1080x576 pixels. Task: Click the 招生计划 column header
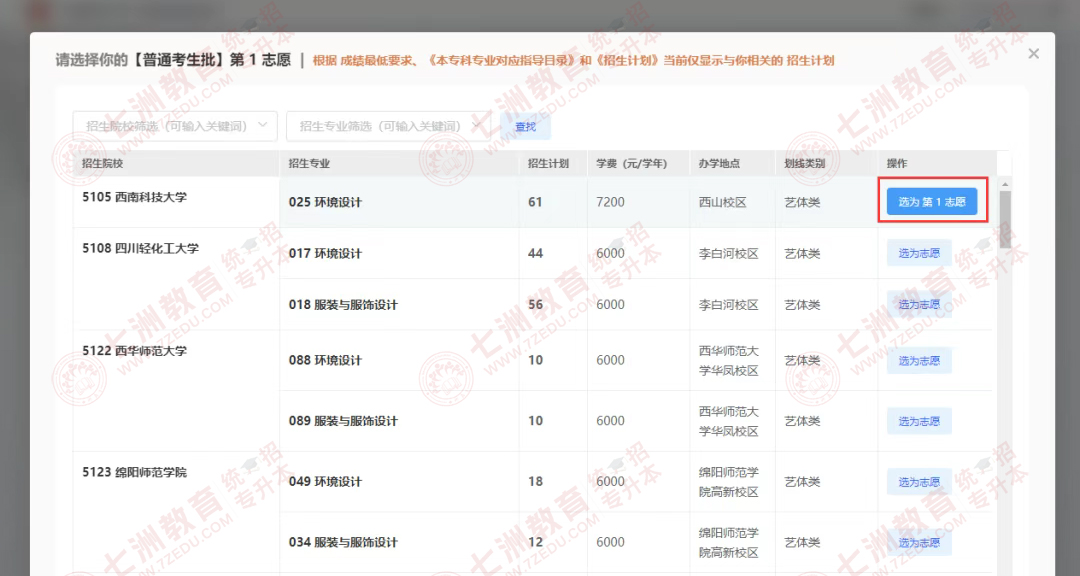tap(548, 163)
